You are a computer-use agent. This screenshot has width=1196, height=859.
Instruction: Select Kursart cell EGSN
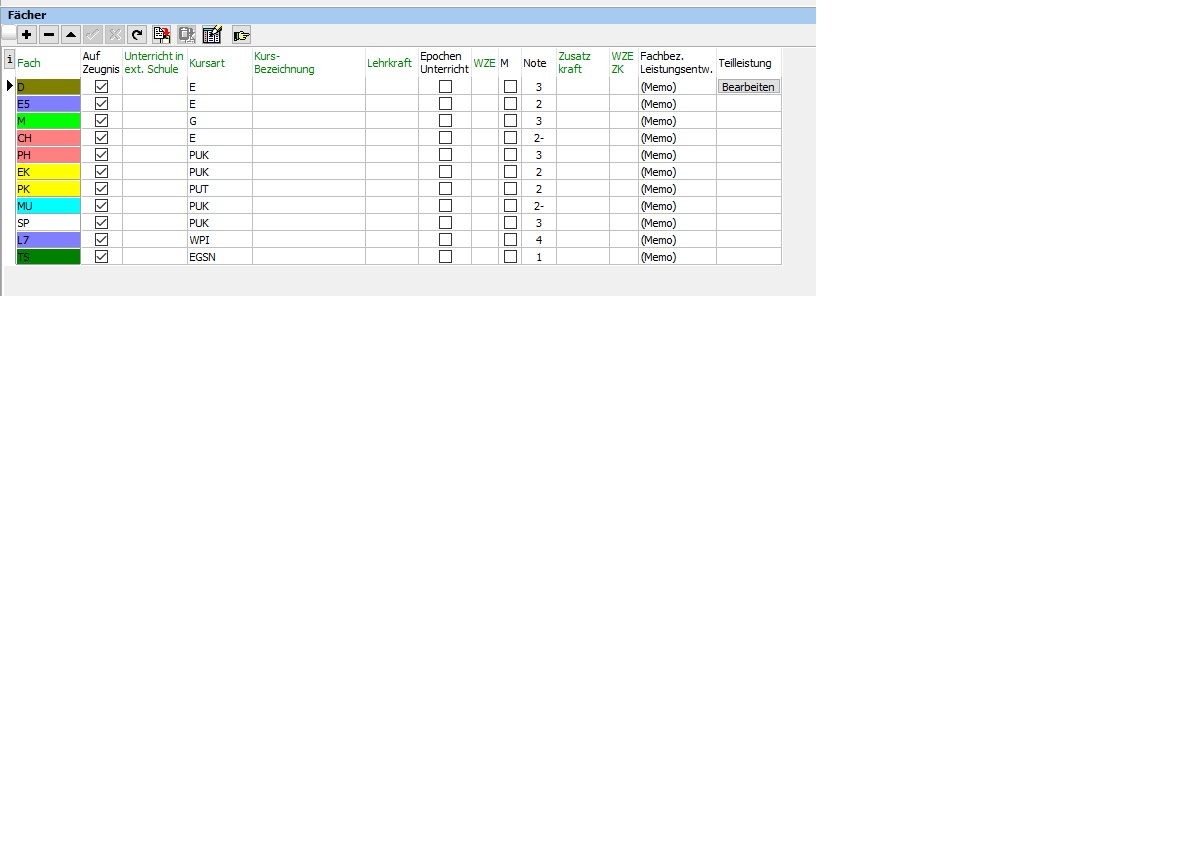[220, 256]
